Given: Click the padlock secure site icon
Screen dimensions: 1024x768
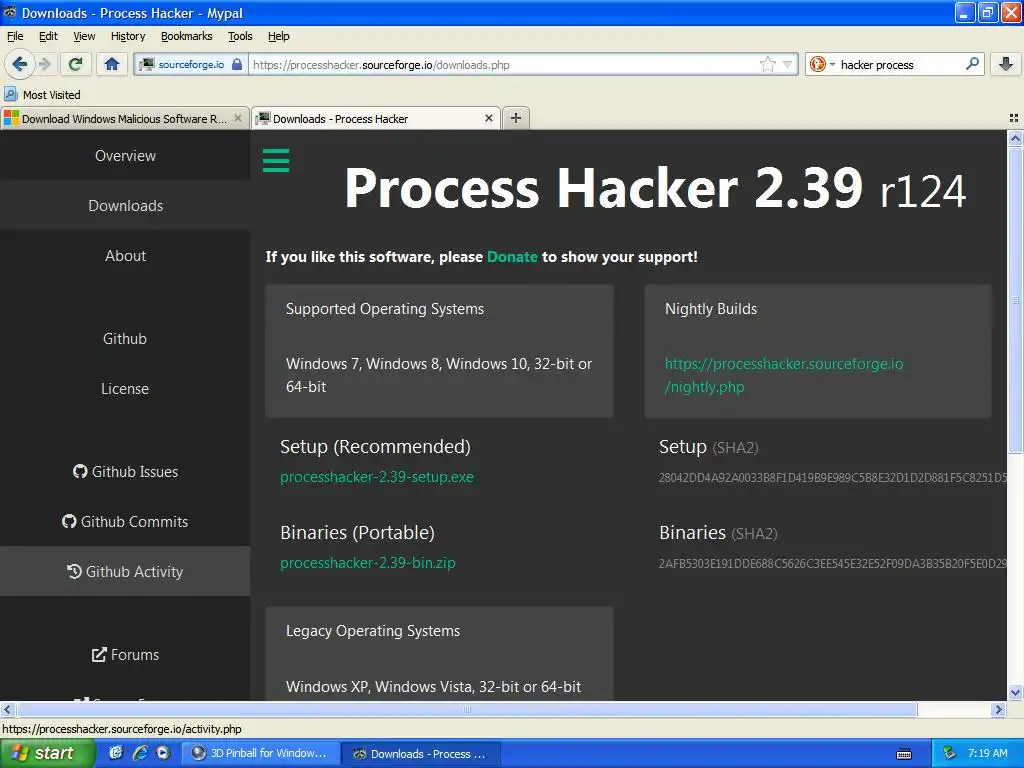Looking at the screenshot, I should [x=237, y=64].
